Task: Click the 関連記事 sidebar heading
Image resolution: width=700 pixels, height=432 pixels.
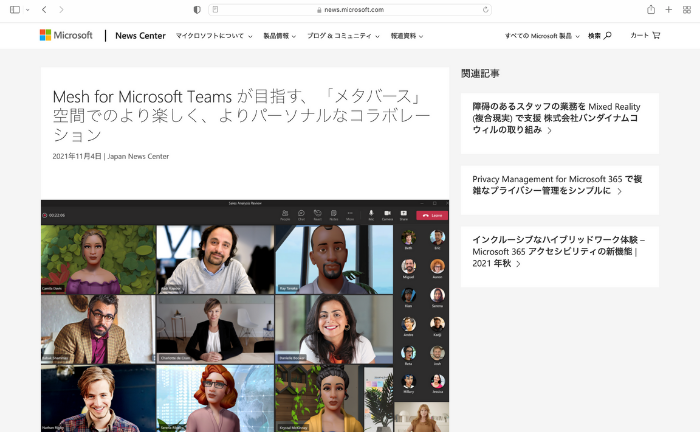Action: click(480, 74)
